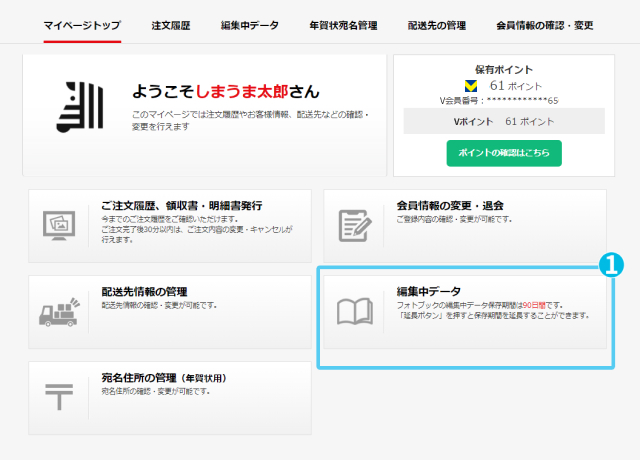640x460 pixels.
Task: Open the 会員情報の確認・変更 tab
Action: click(543, 25)
